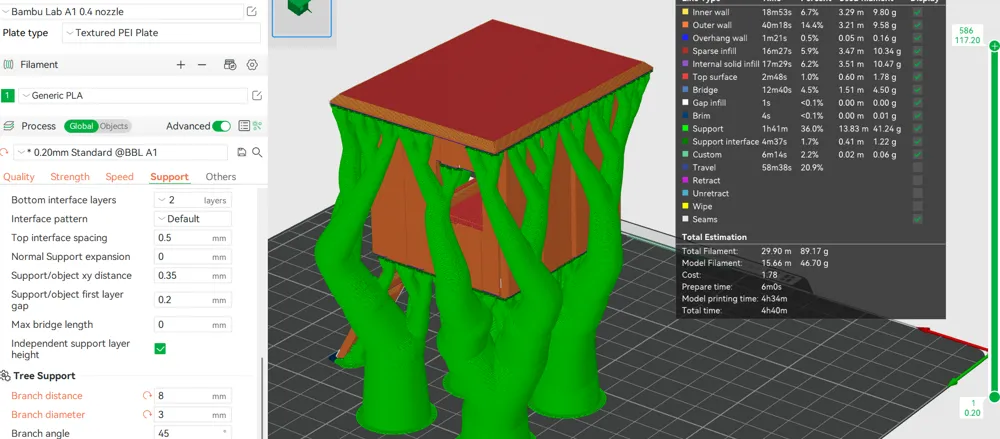Open the Quality tab
Viewport: 1000px width, 439px height.
click(x=18, y=177)
